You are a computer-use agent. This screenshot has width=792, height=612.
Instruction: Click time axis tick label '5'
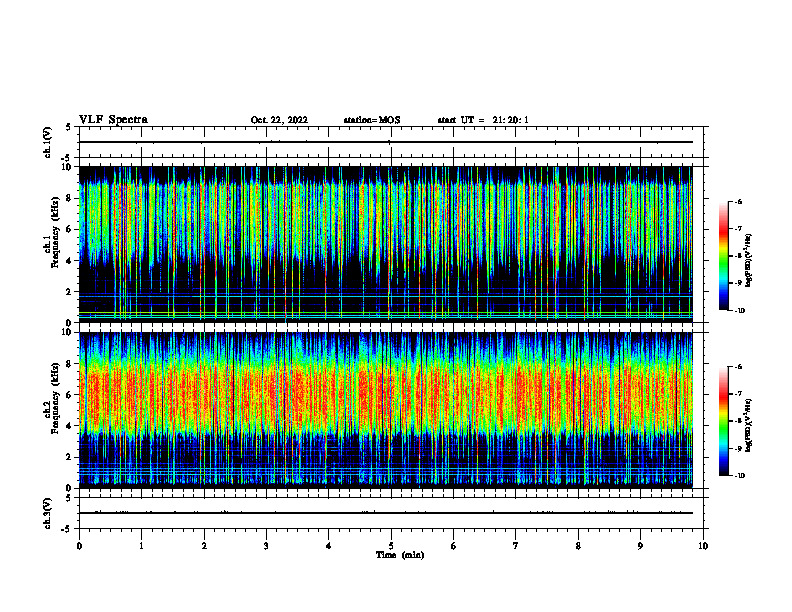click(x=391, y=546)
